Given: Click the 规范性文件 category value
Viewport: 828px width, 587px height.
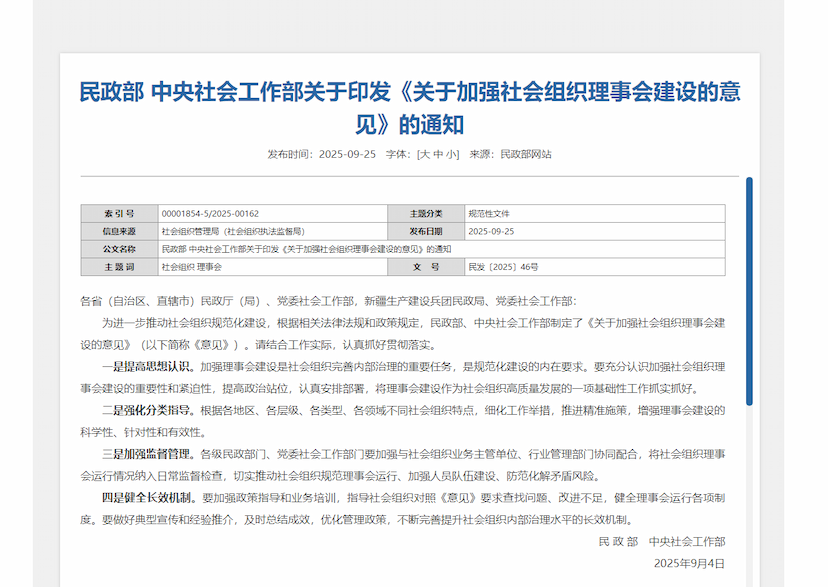Looking at the screenshot, I should (489, 213).
